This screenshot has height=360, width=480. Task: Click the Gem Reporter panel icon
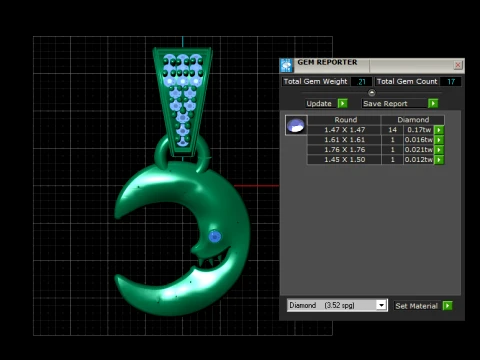coord(287,65)
